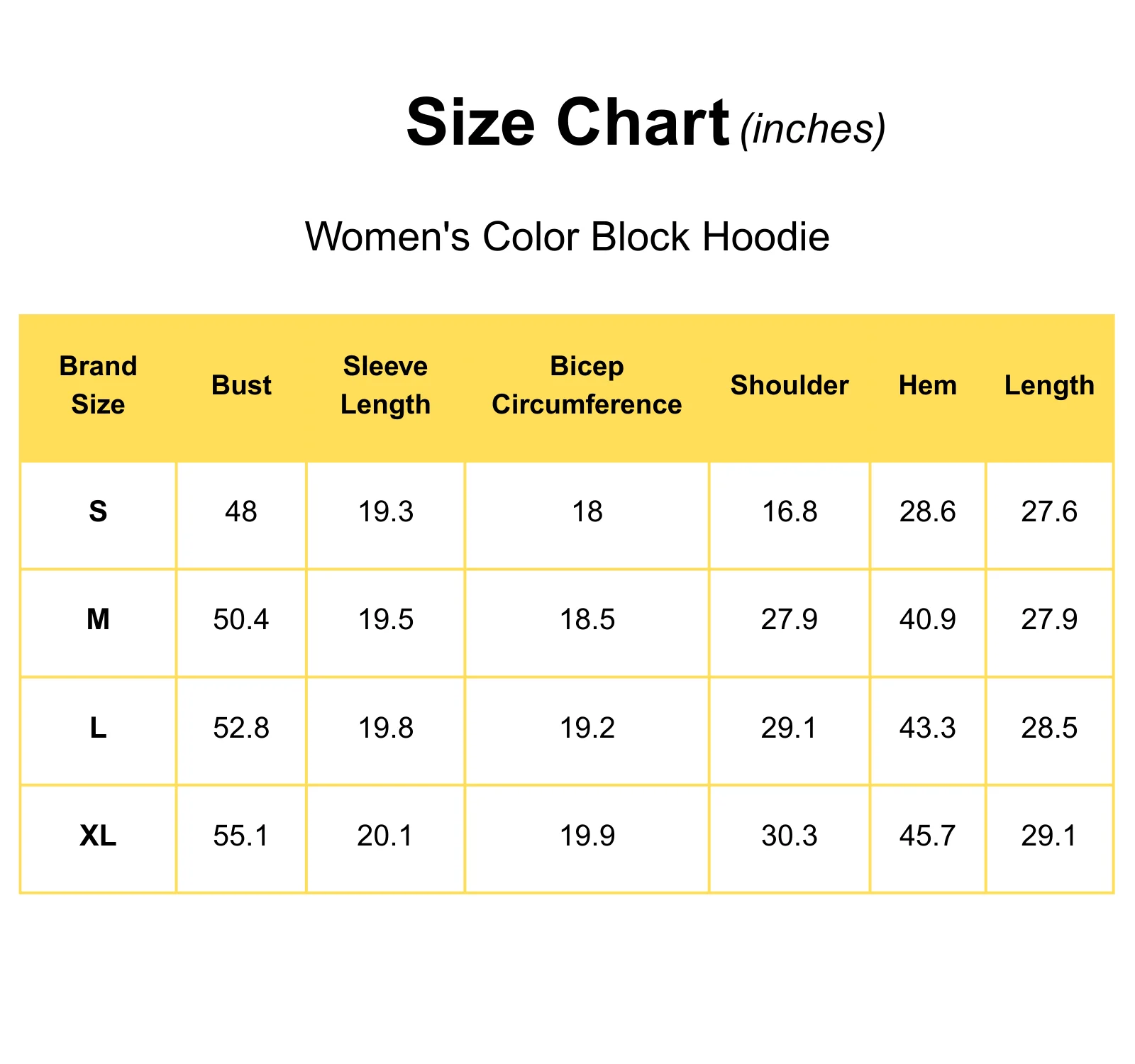Select the size L row label
The width and height of the screenshot is (1135, 1064).
pyautogui.click(x=98, y=728)
